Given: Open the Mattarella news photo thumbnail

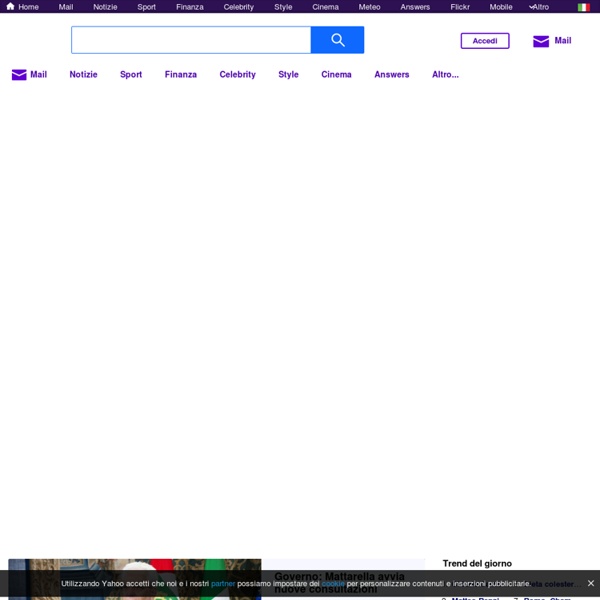Looking at the screenshot, I should click(135, 579).
